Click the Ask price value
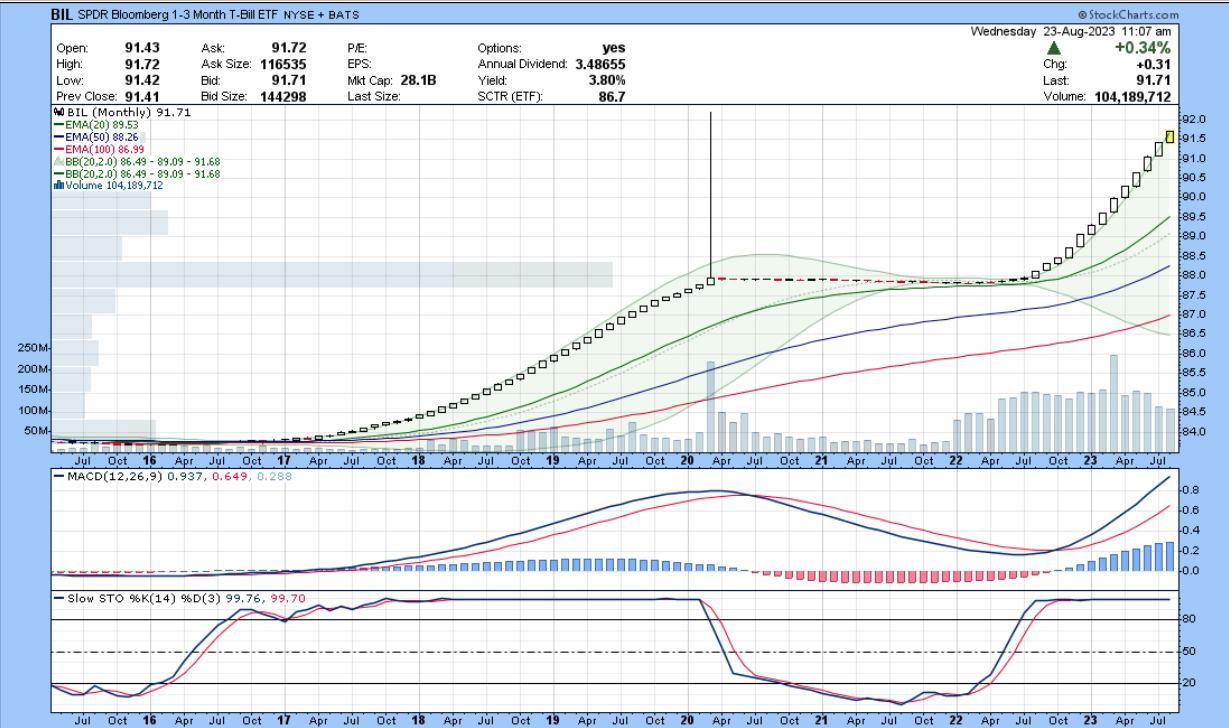This screenshot has height=728, width=1229. point(288,48)
